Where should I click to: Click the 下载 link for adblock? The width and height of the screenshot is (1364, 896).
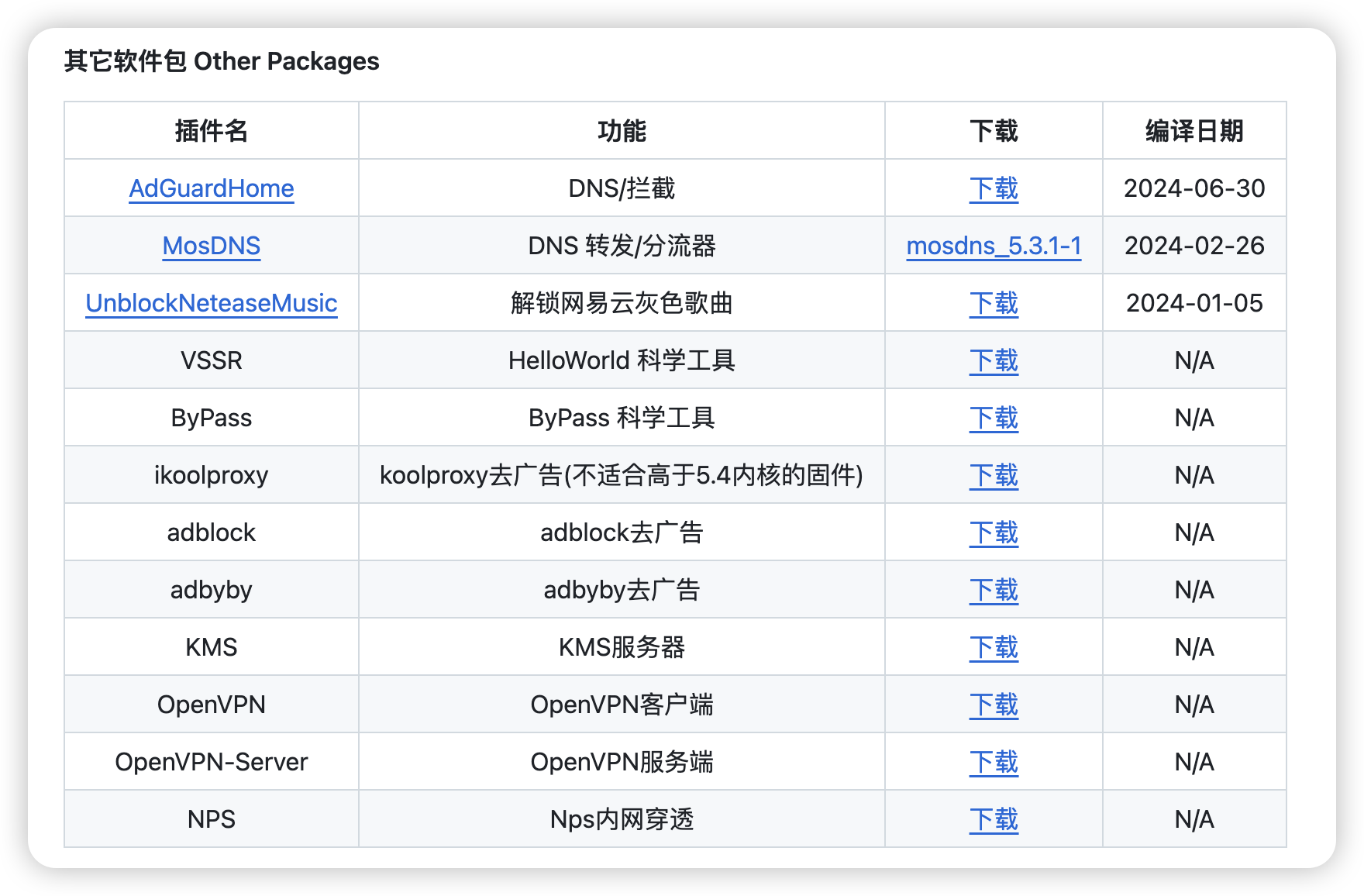[994, 532]
